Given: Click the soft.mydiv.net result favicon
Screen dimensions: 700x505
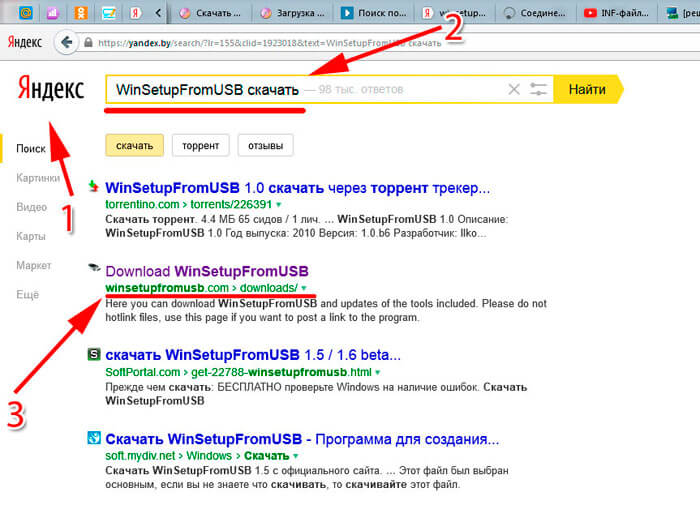Looking at the screenshot, I should (94, 438).
